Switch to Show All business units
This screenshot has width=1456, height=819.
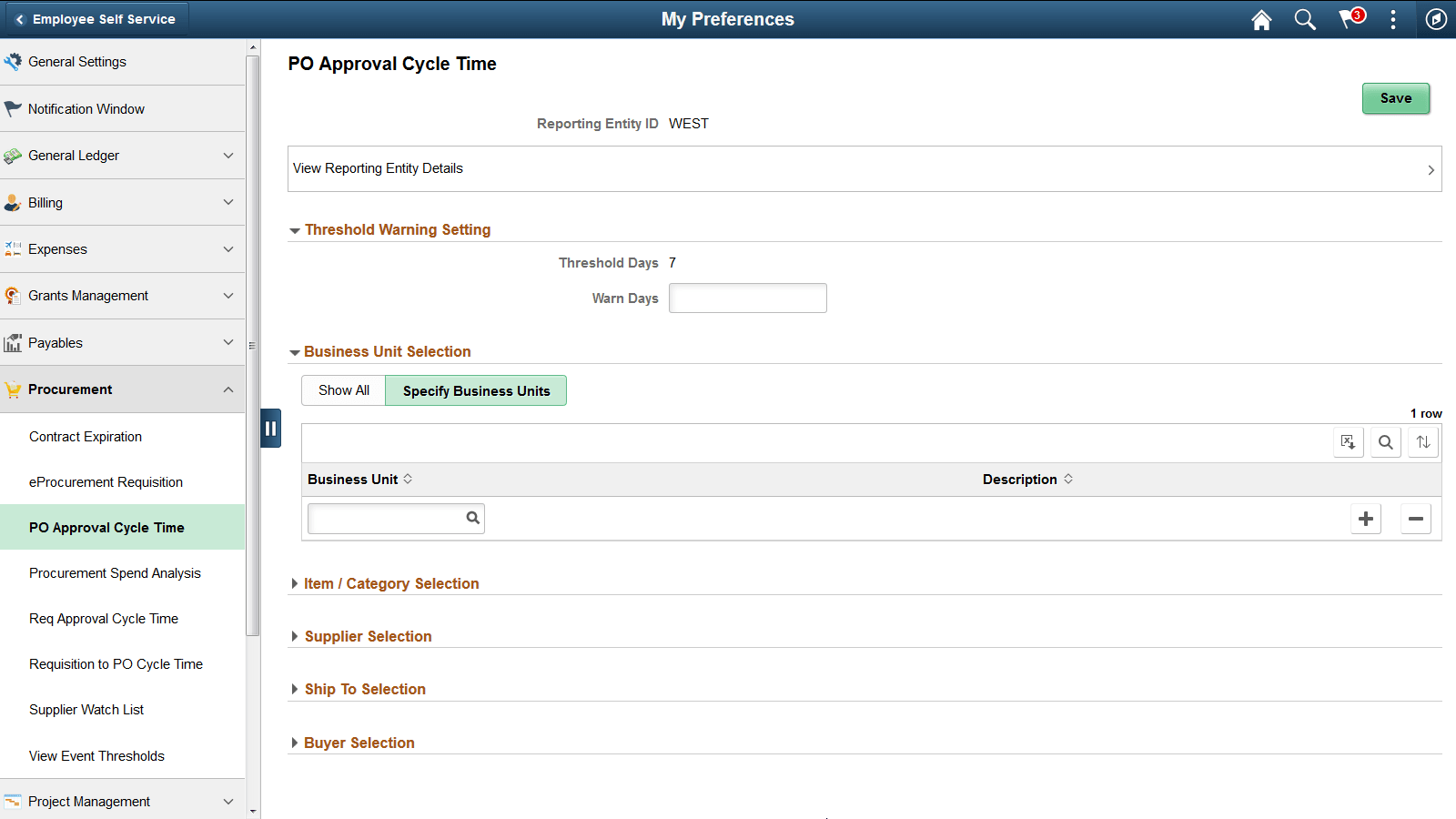[343, 390]
